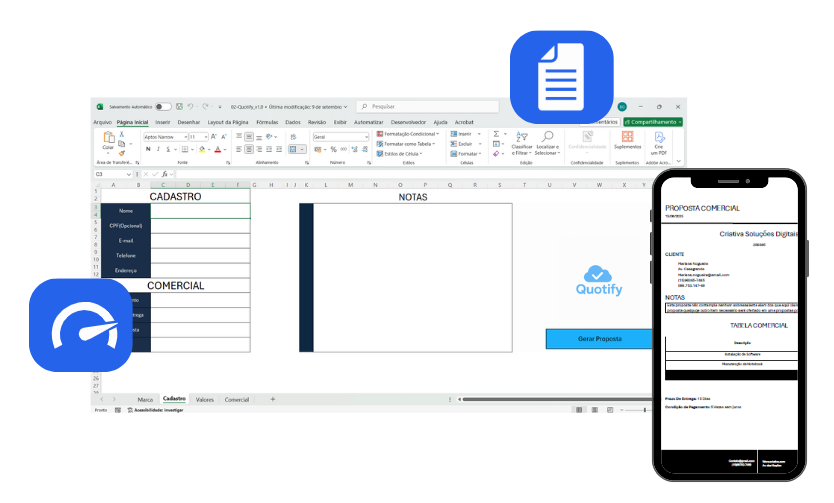Toggle the Salvamento Automático switch
The height and width of the screenshot is (503, 834).
point(162,106)
